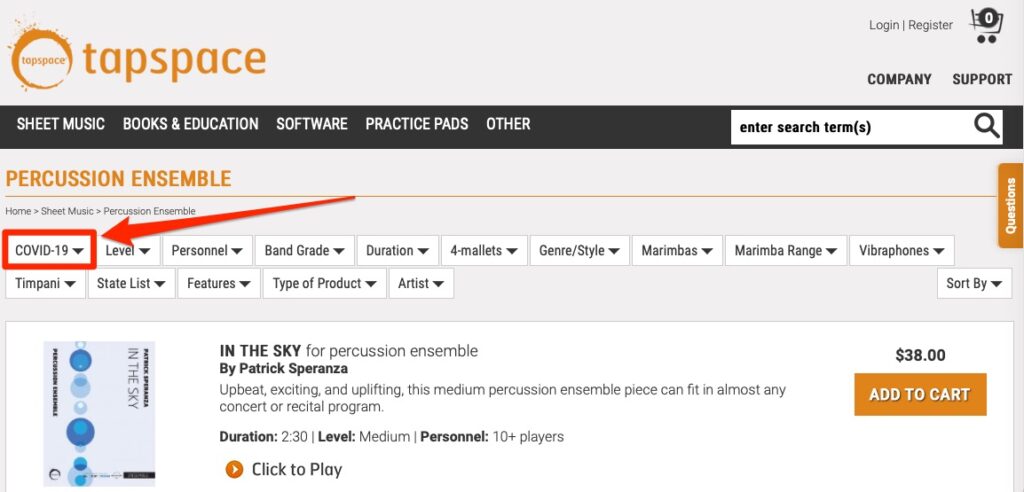Click the Register link
This screenshot has width=1024, height=492.
[931, 25]
